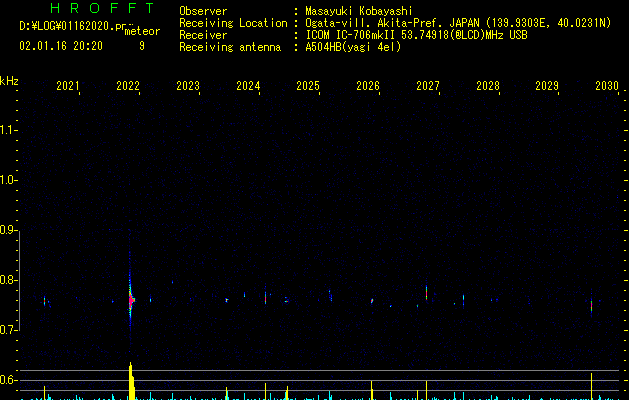
Task: Click the 0.7 kHz frequency label
Action: click(x=9, y=330)
